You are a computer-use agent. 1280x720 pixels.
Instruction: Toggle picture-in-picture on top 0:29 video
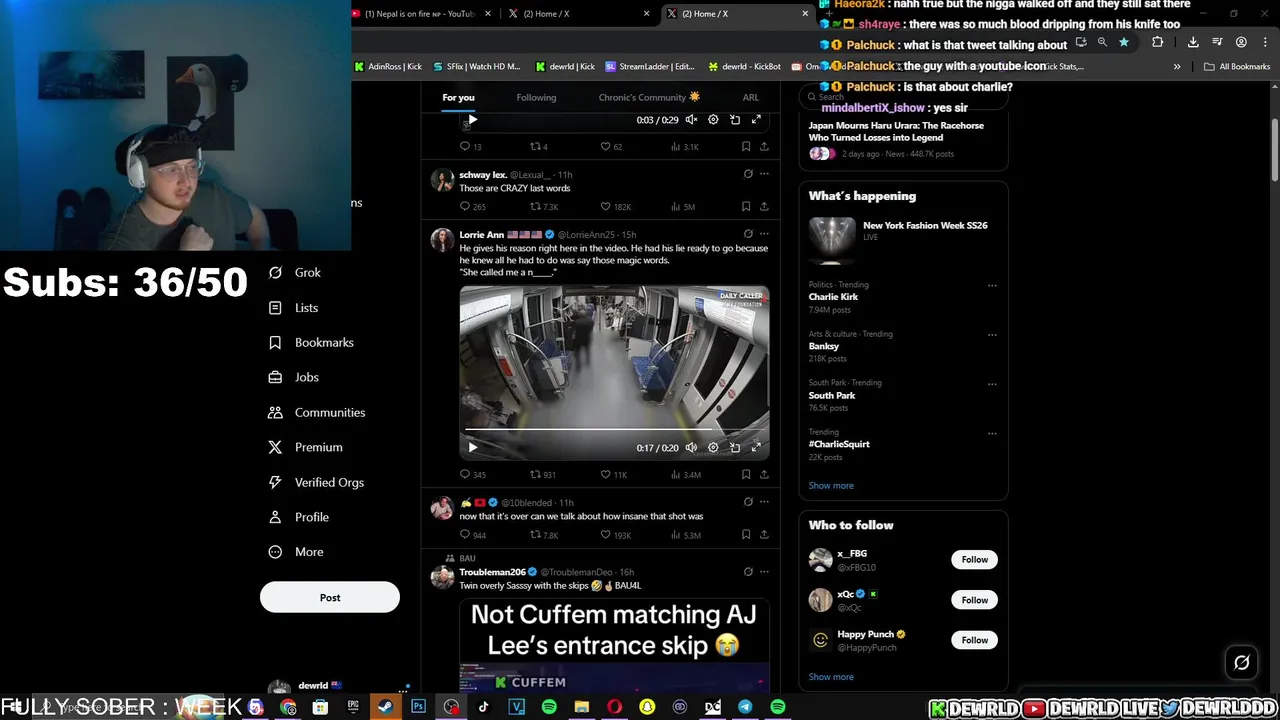pyautogui.click(x=735, y=120)
